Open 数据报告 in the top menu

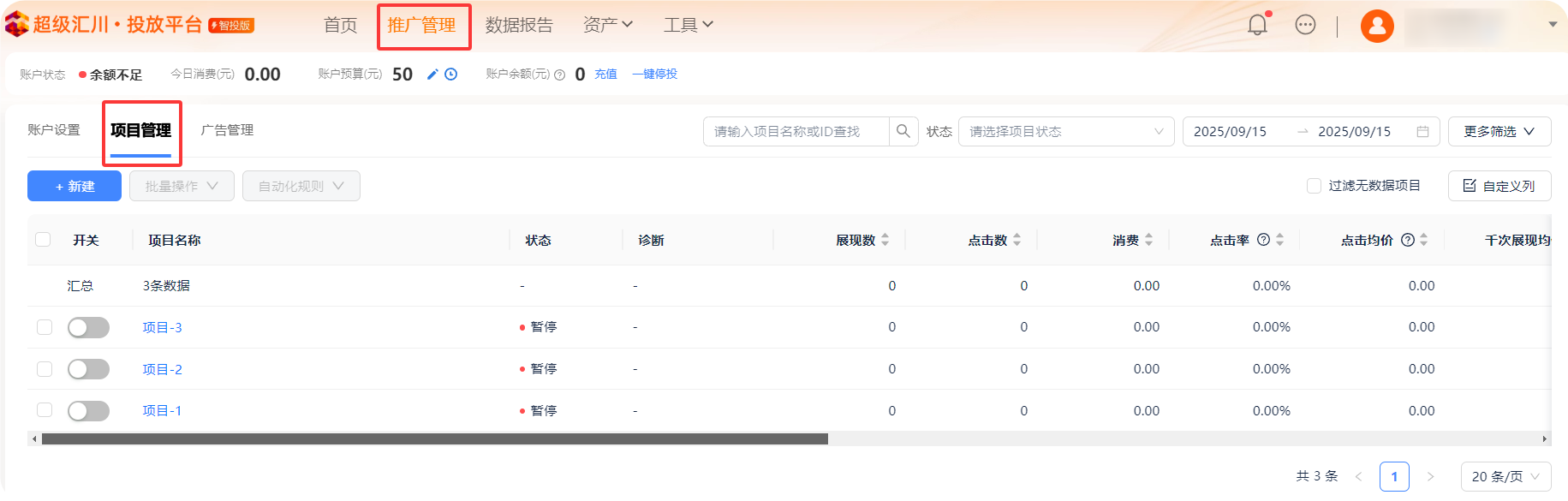pos(519,25)
